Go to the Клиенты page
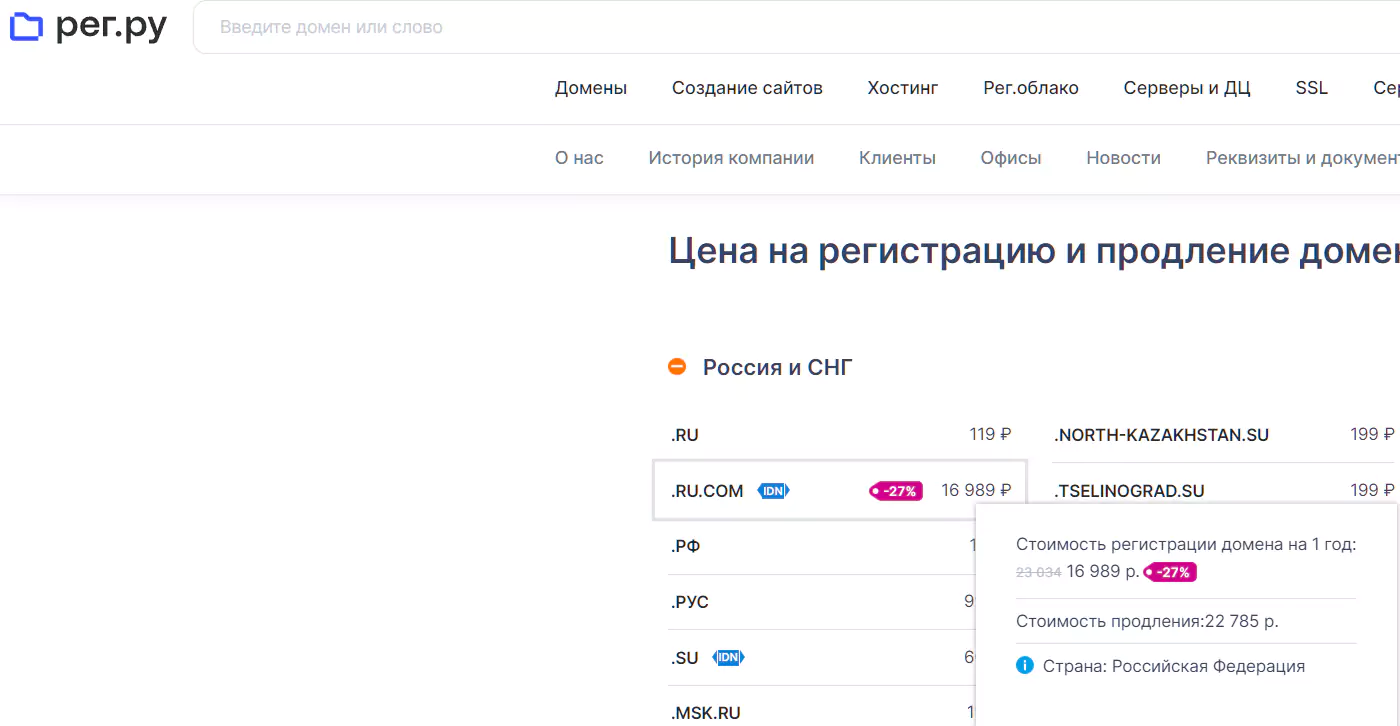1400x726 pixels. [897, 158]
